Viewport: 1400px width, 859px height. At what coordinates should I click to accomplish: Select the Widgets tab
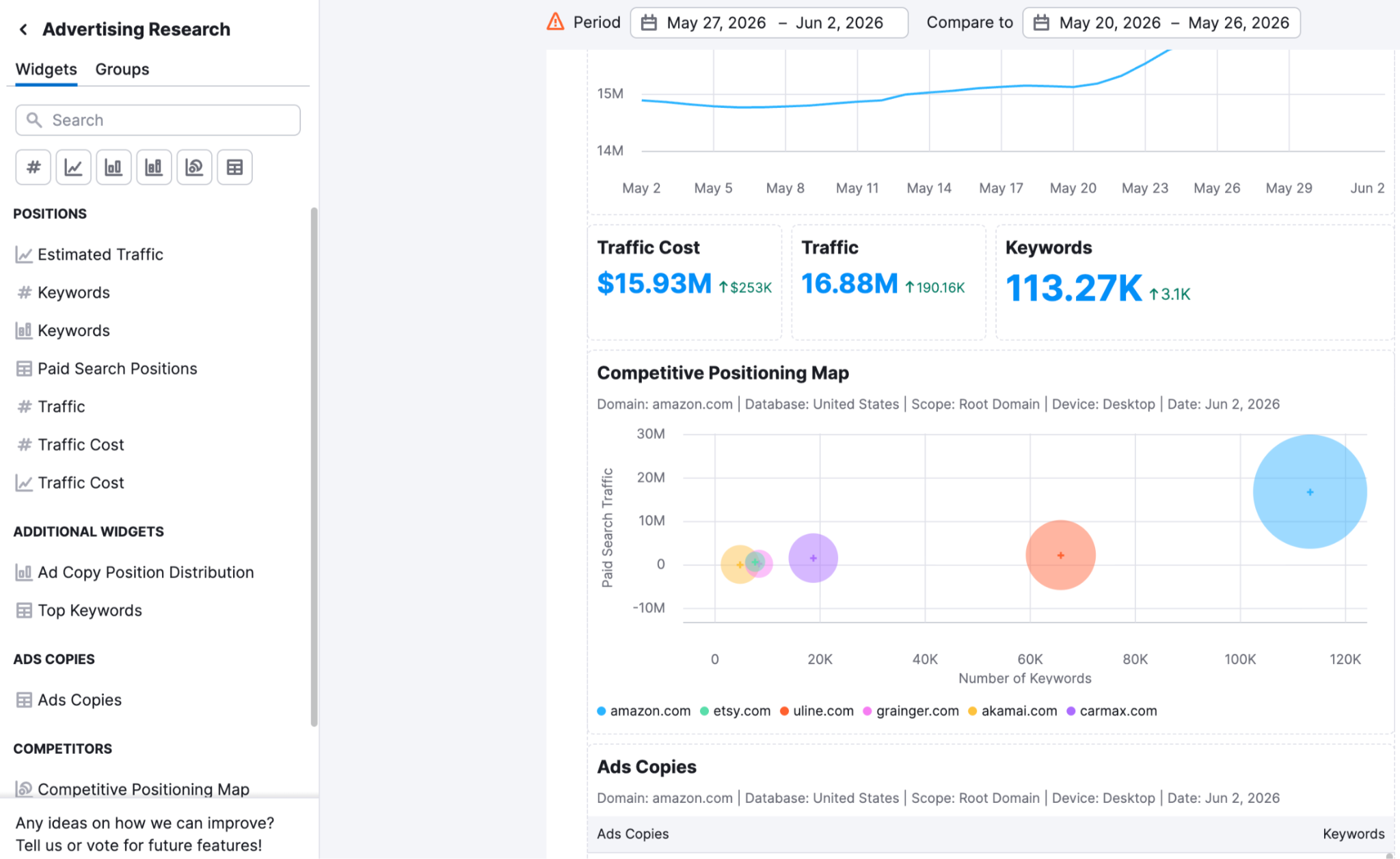tap(46, 69)
